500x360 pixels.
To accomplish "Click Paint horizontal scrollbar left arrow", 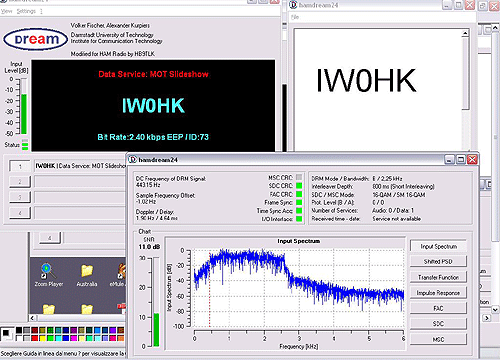I will click(32, 318).
